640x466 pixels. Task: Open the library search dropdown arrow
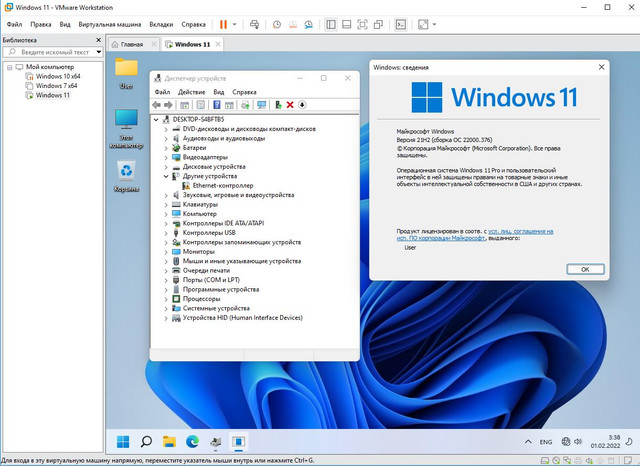coord(99,52)
